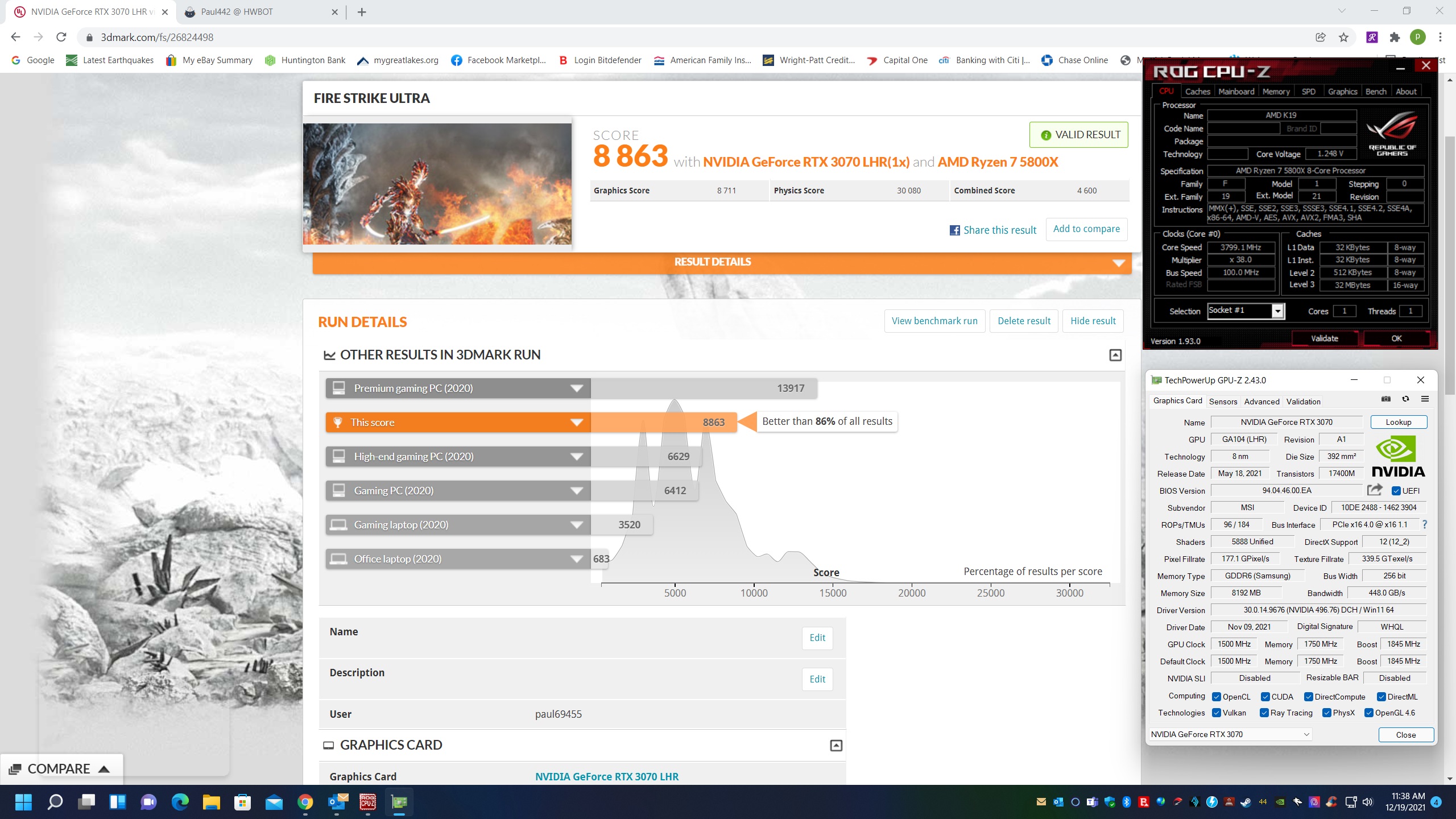The height and width of the screenshot is (819, 1456).
Task: Open the taskbar Search icon
Action: click(x=55, y=803)
